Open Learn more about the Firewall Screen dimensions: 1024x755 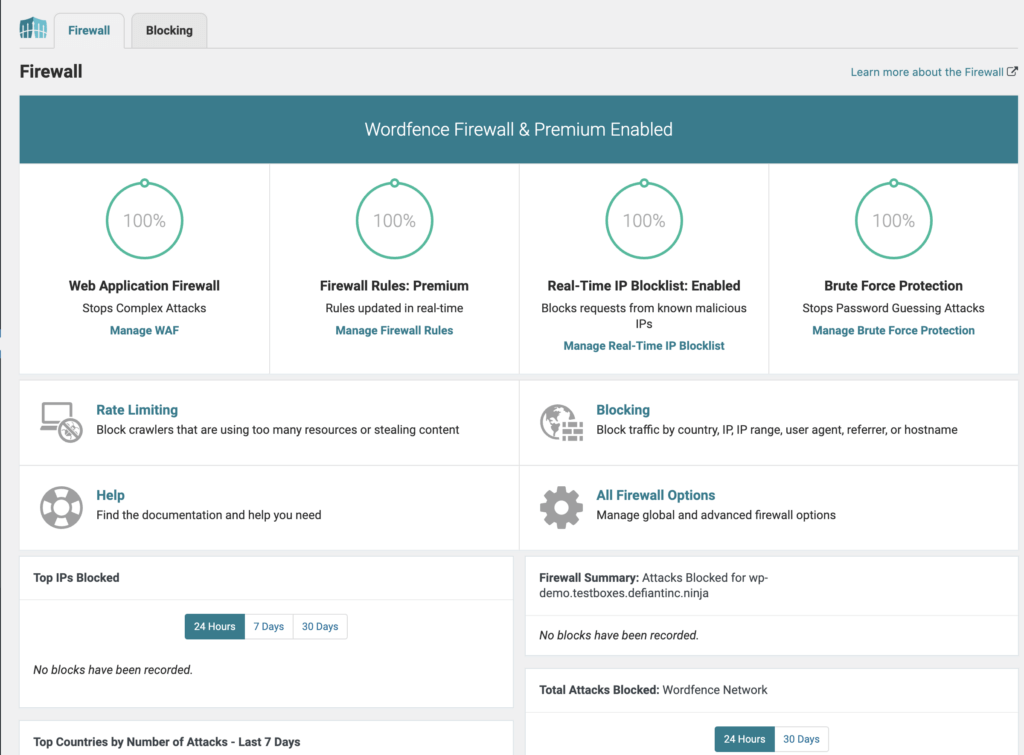[926, 71]
